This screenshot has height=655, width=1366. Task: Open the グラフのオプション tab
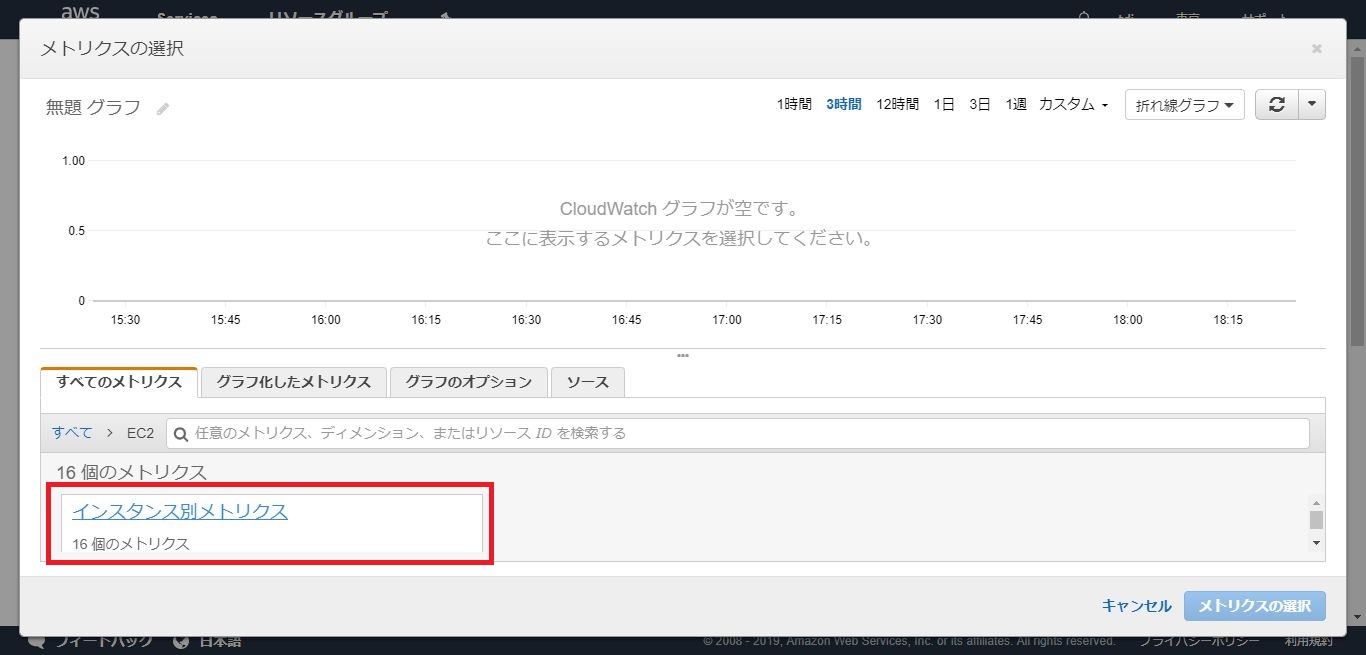(469, 382)
